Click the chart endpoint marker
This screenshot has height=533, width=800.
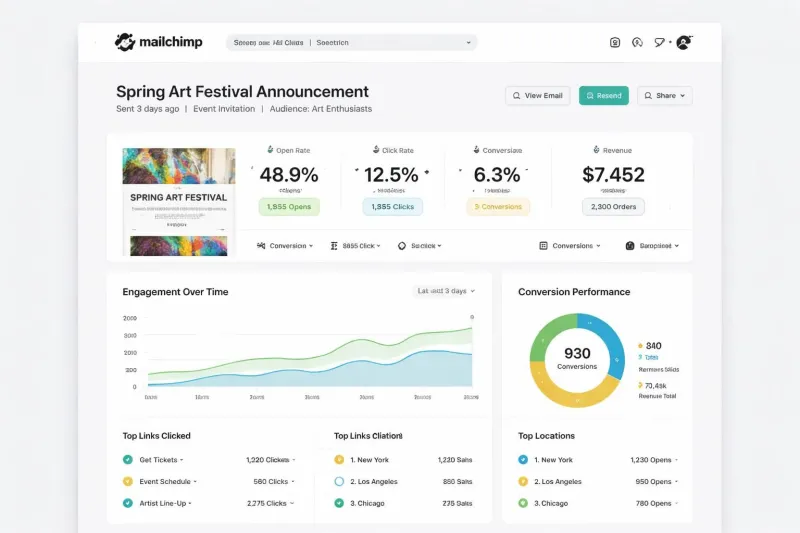pyautogui.click(x=472, y=317)
